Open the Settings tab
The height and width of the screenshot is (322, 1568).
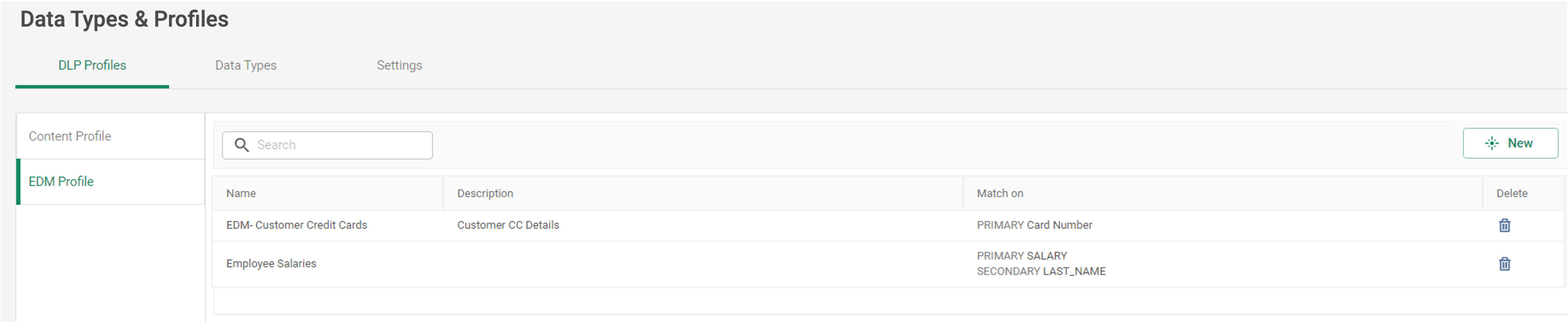399,65
